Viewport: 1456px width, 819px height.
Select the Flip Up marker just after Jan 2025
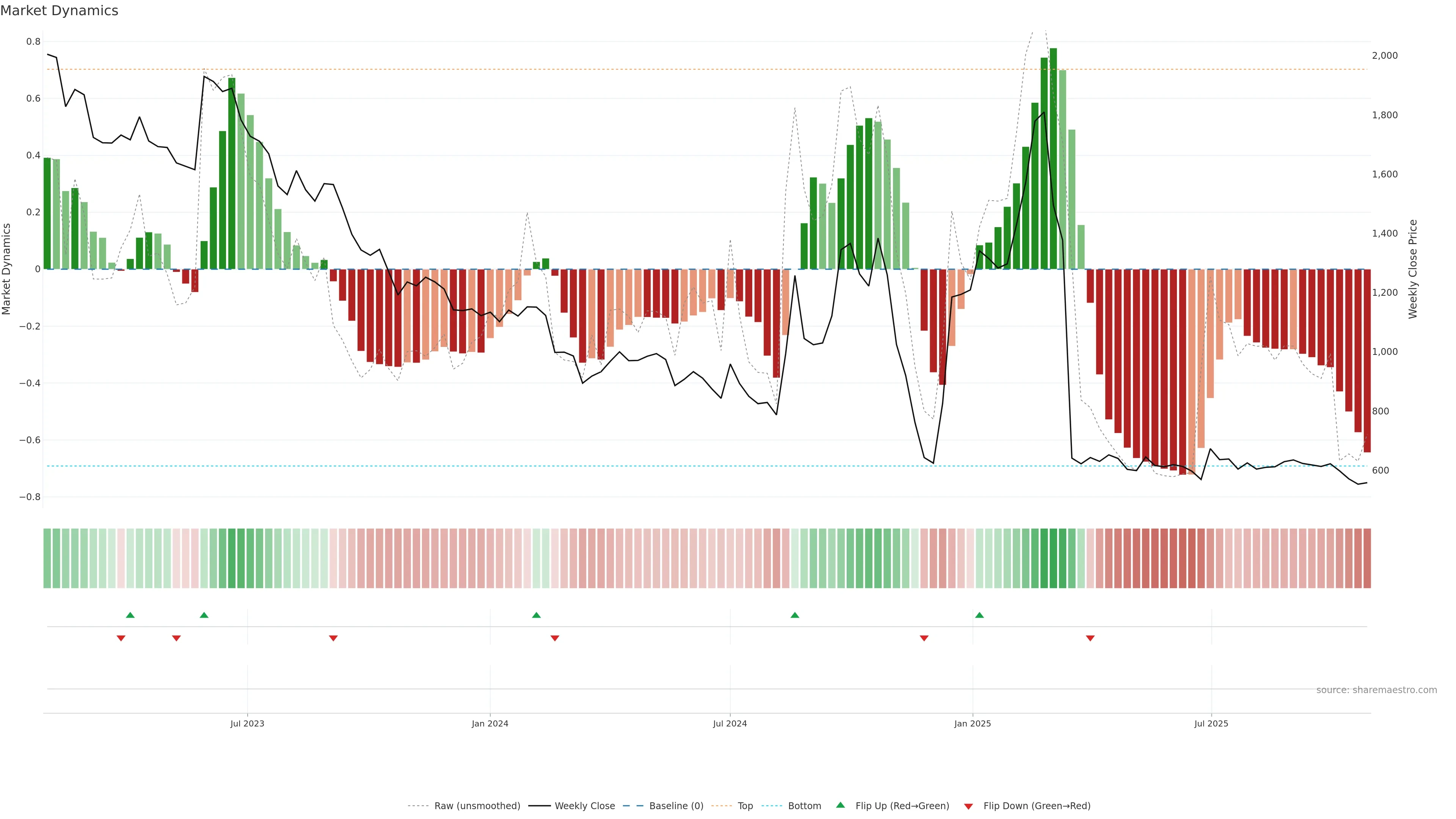tap(979, 615)
